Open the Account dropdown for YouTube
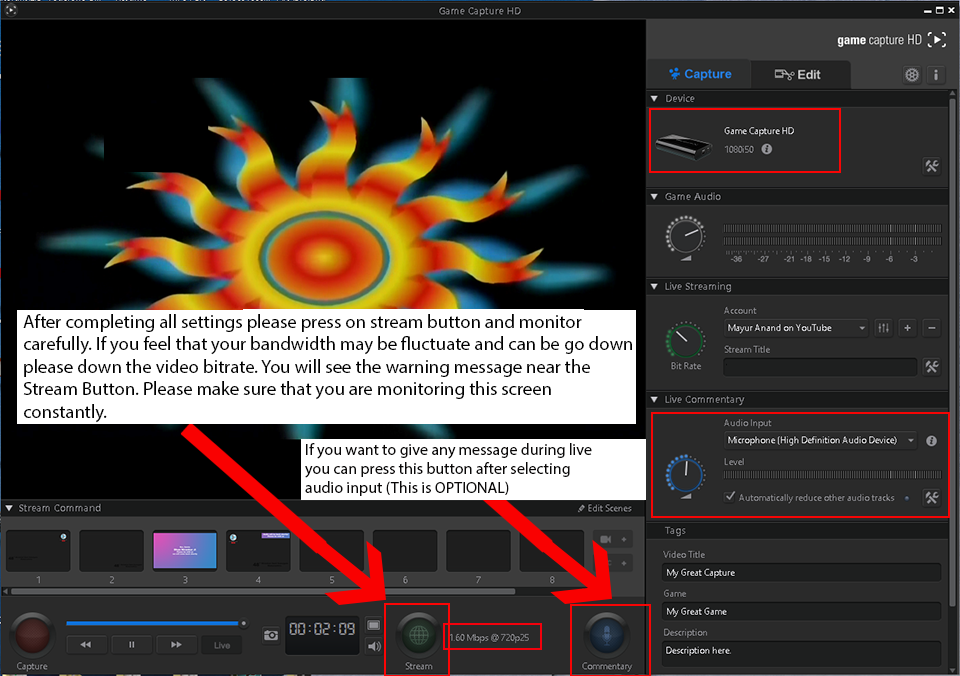The width and height of the screenshot is (960, 676). (796, 328)
